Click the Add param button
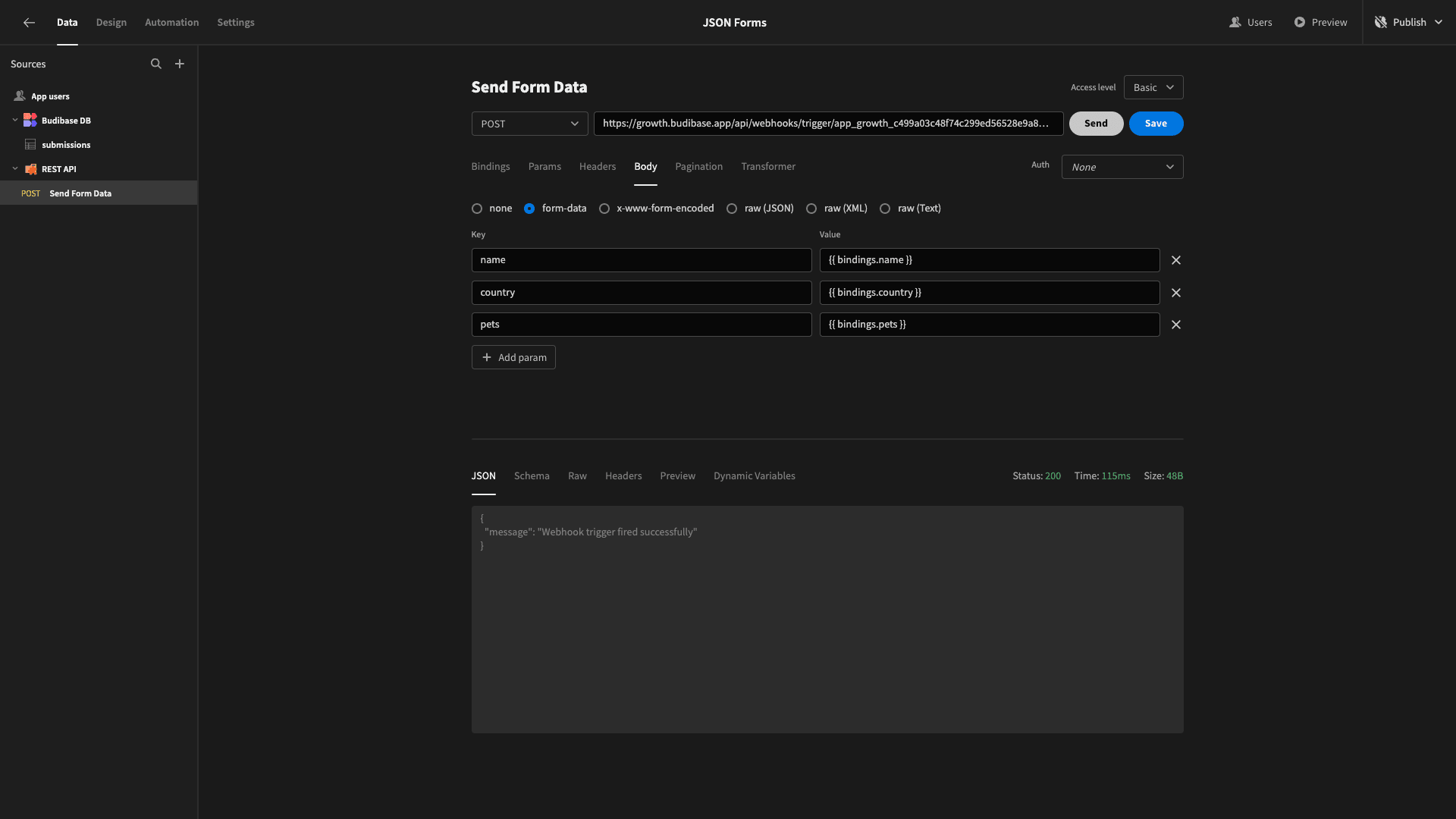The width and height of the screenshot is (1456, 819). pos(513,358)
